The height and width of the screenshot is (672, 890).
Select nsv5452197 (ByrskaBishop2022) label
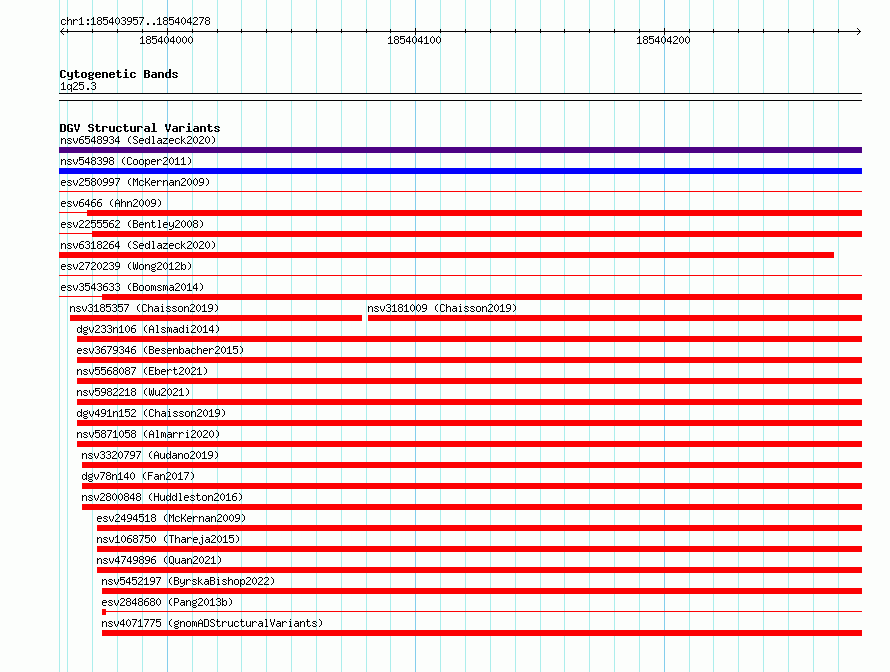pyautogui.click(x=188, y=581)
